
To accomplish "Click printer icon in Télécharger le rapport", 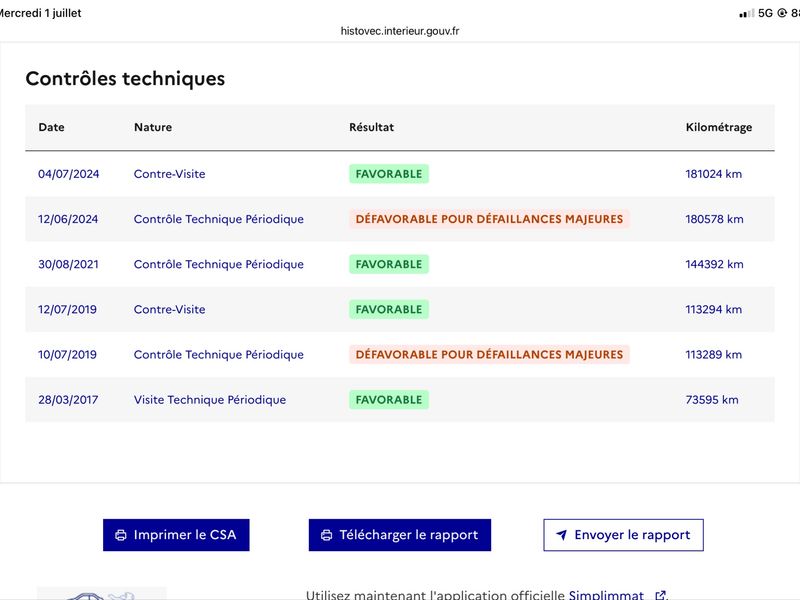I will pyautogui.click(x=327, y=535).
